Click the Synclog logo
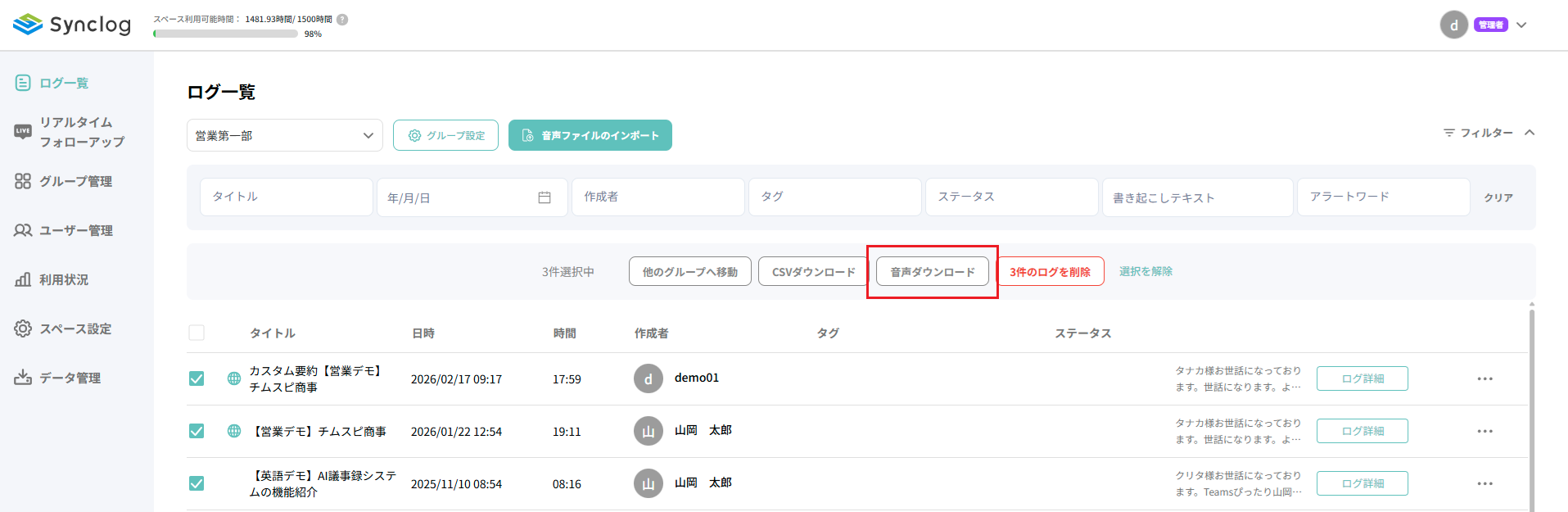 point(72,25)
